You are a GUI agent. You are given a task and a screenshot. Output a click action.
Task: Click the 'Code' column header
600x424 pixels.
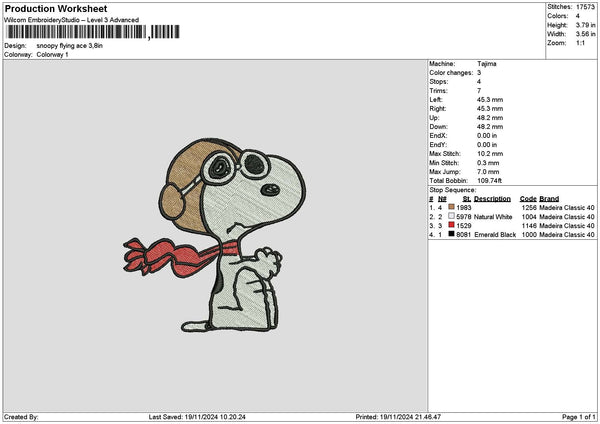[528, 199]
